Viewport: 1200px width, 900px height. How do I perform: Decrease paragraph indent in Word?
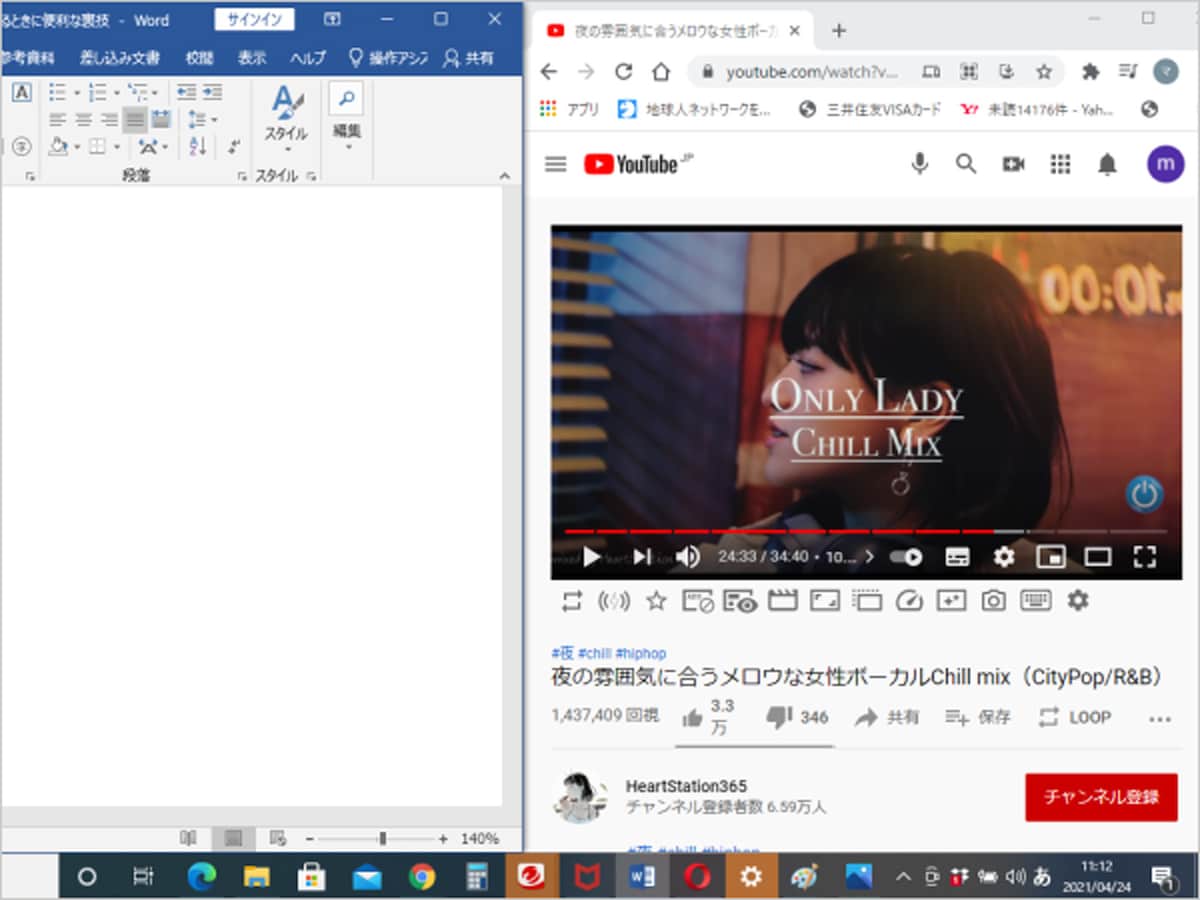pos(186,92)
